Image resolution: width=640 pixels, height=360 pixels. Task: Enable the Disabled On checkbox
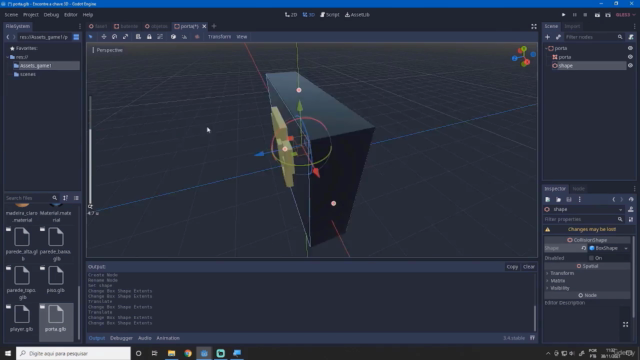(x=591, y=258)
